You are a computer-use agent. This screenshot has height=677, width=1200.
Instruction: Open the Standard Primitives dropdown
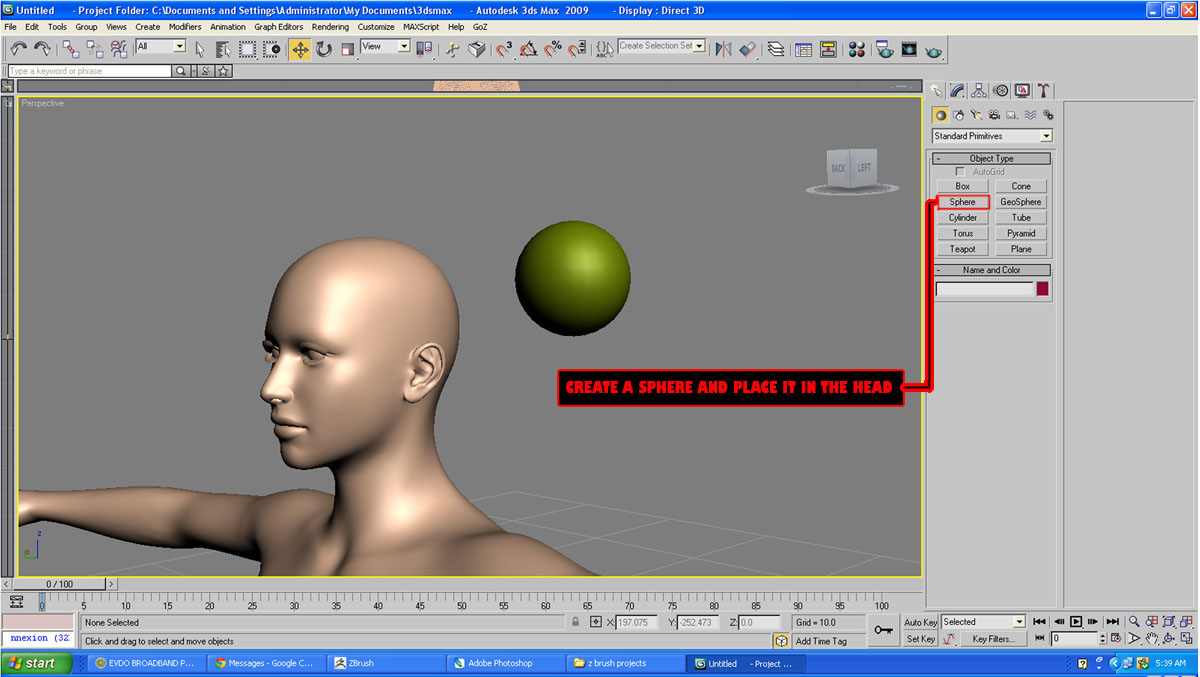(992, 136)
